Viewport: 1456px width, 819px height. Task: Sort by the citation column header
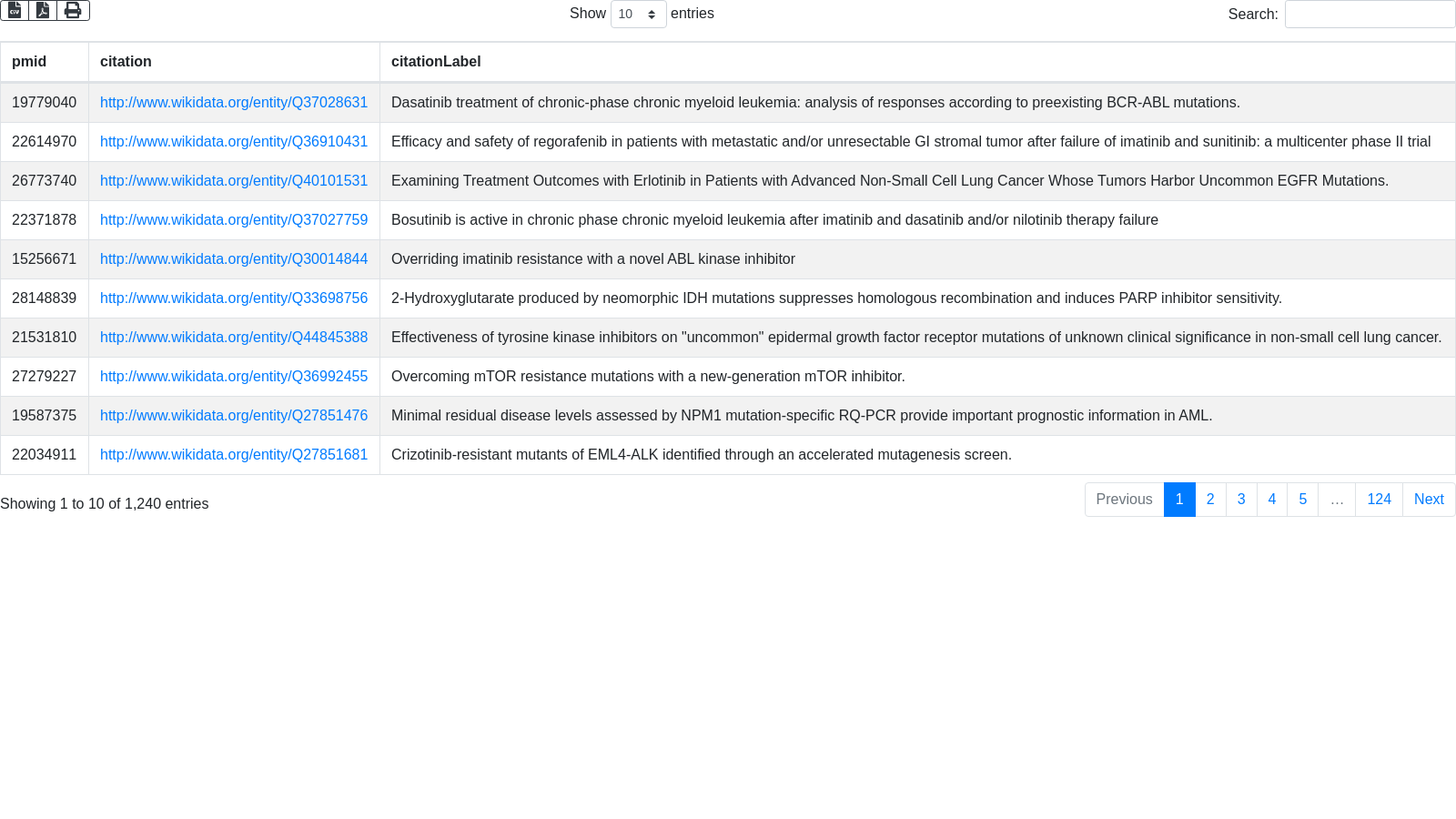click(126, 62)
